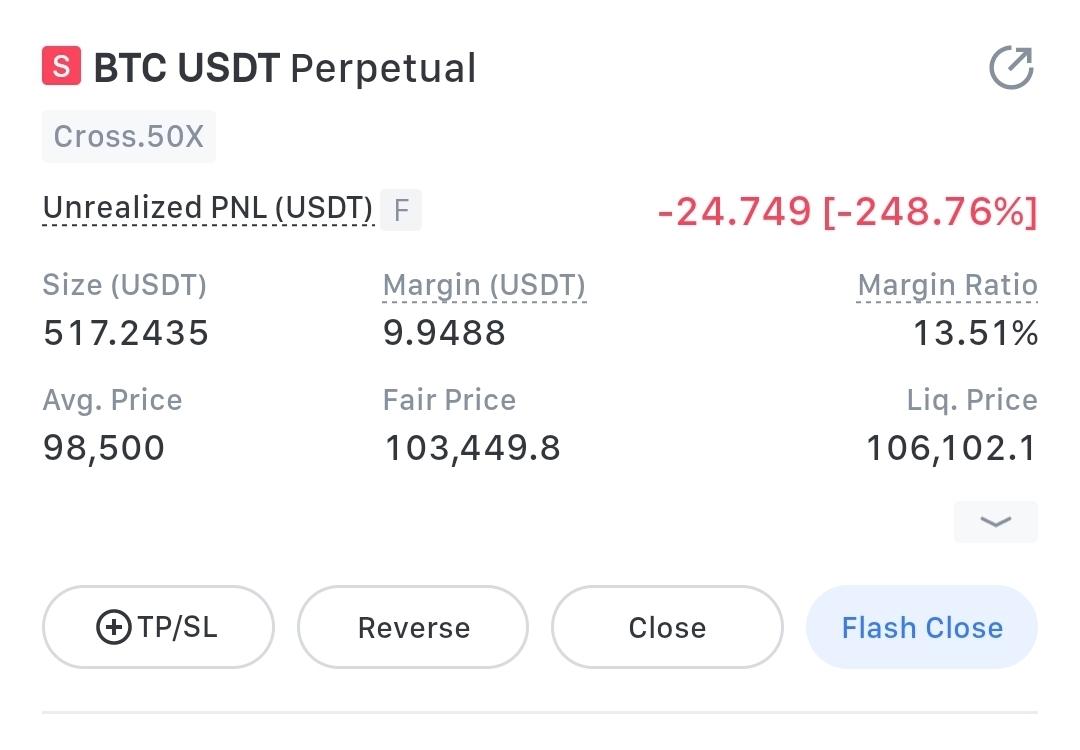Click the Reverse button
This screenshot has height=750, width=1080.
[413, 627]
